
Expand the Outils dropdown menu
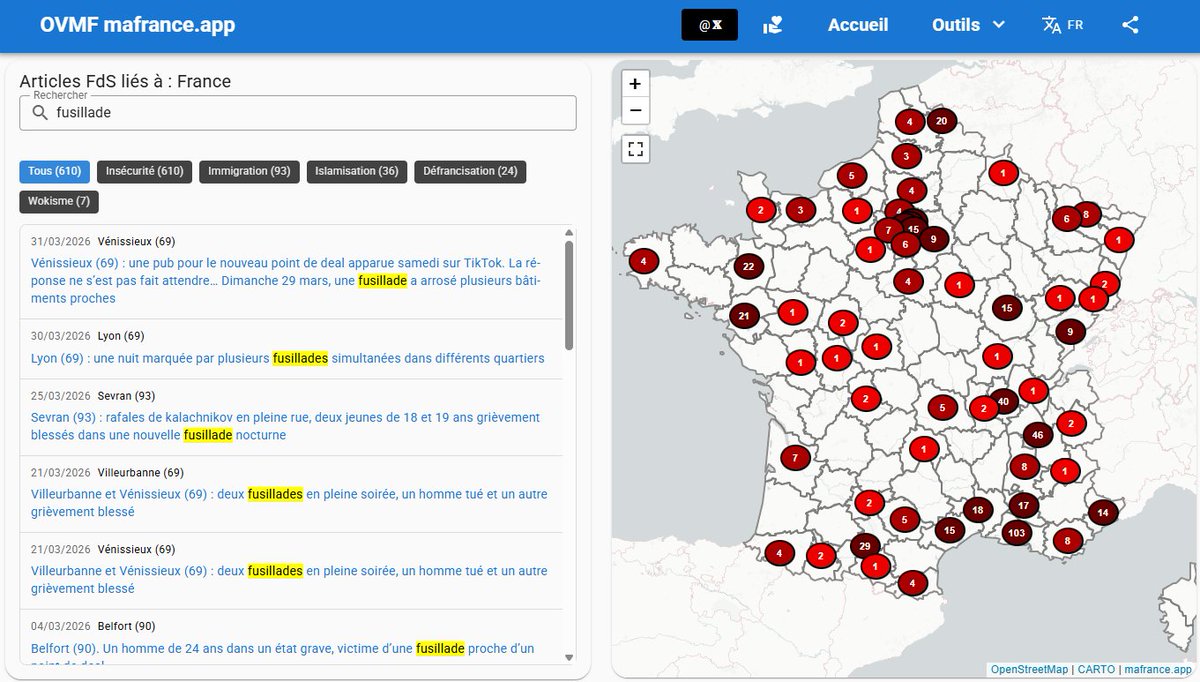[966, 24]
